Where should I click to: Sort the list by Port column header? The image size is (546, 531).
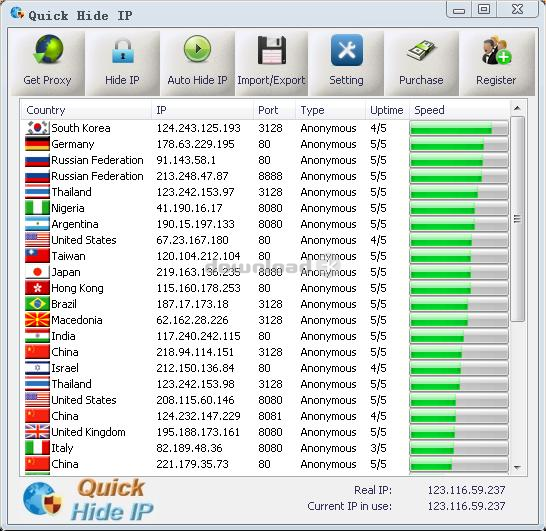(x=274, y=110)
